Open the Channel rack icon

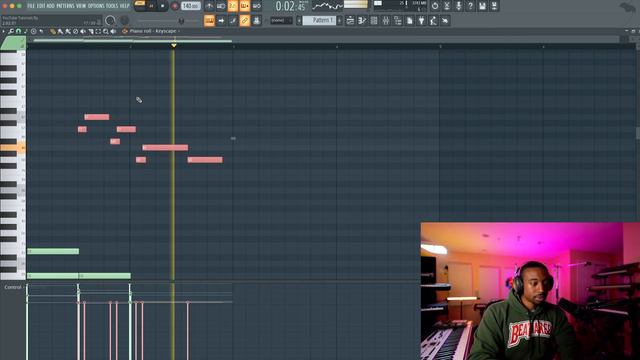coord(374,20)
